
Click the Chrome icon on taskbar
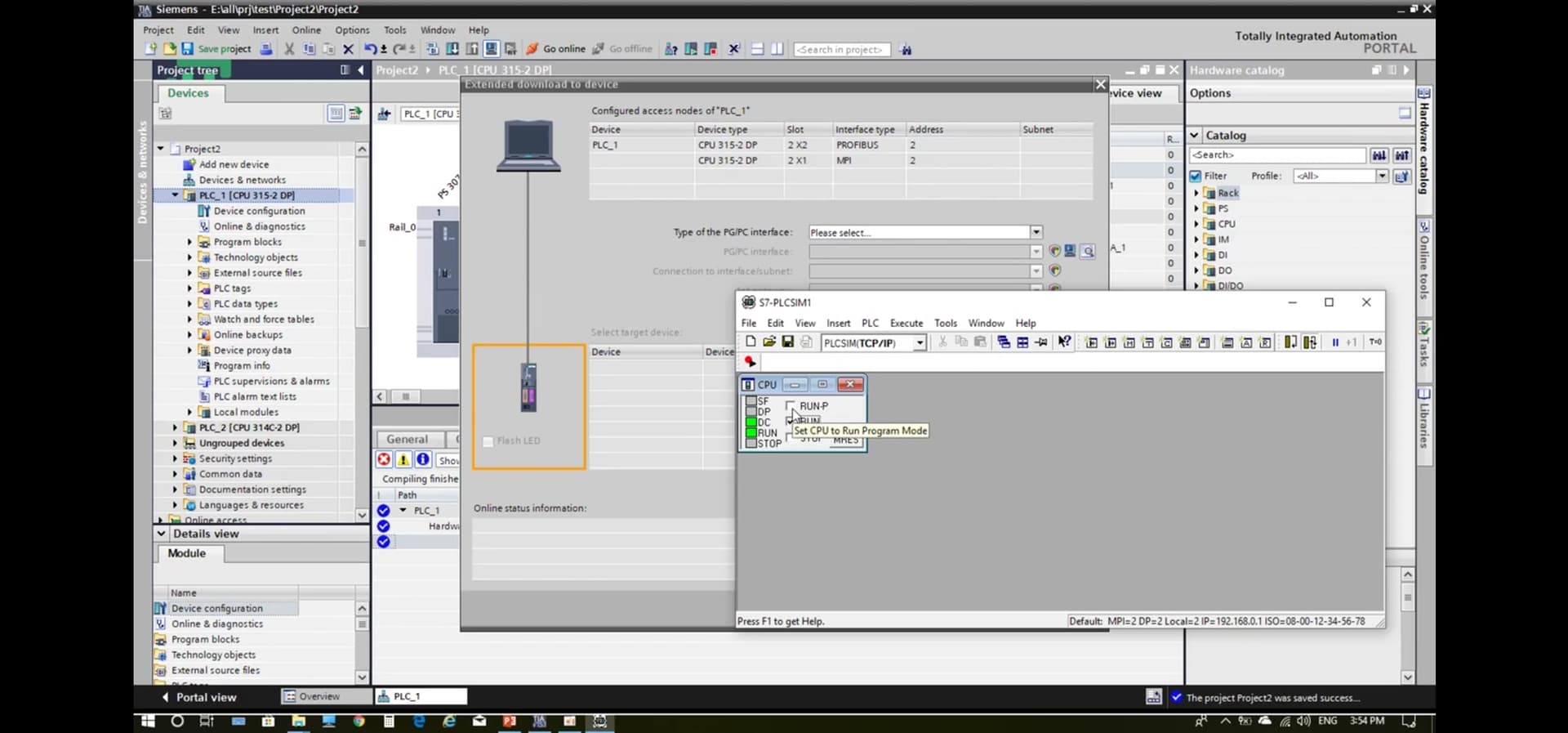(359, 721)
